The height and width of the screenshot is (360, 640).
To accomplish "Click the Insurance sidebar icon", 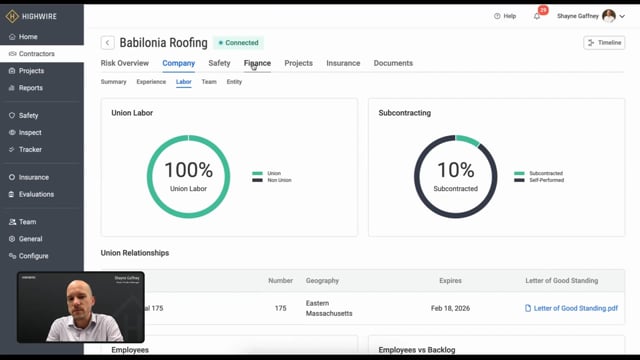I will [12, 177].
